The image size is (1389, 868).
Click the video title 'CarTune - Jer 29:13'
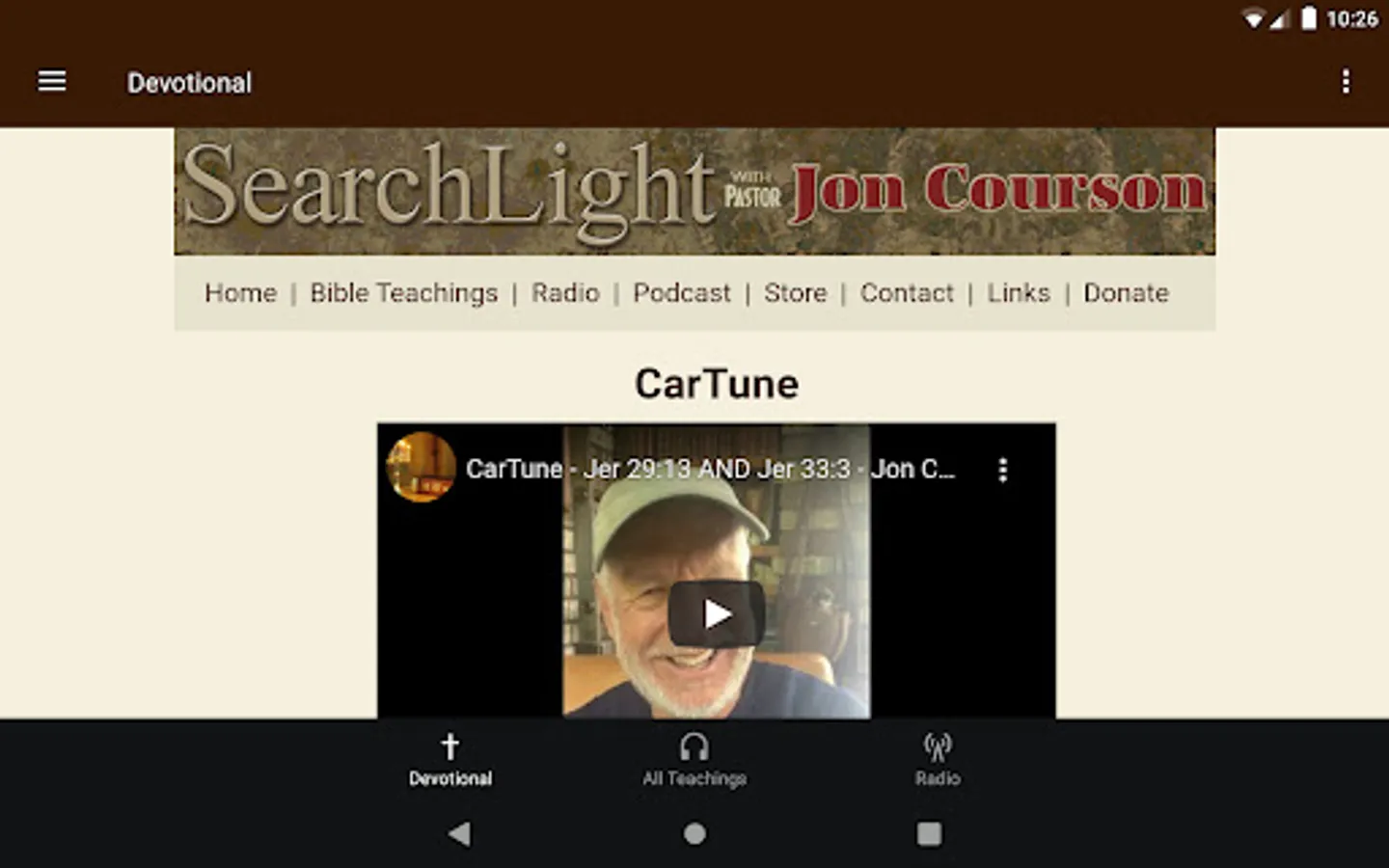pos(710,469)
